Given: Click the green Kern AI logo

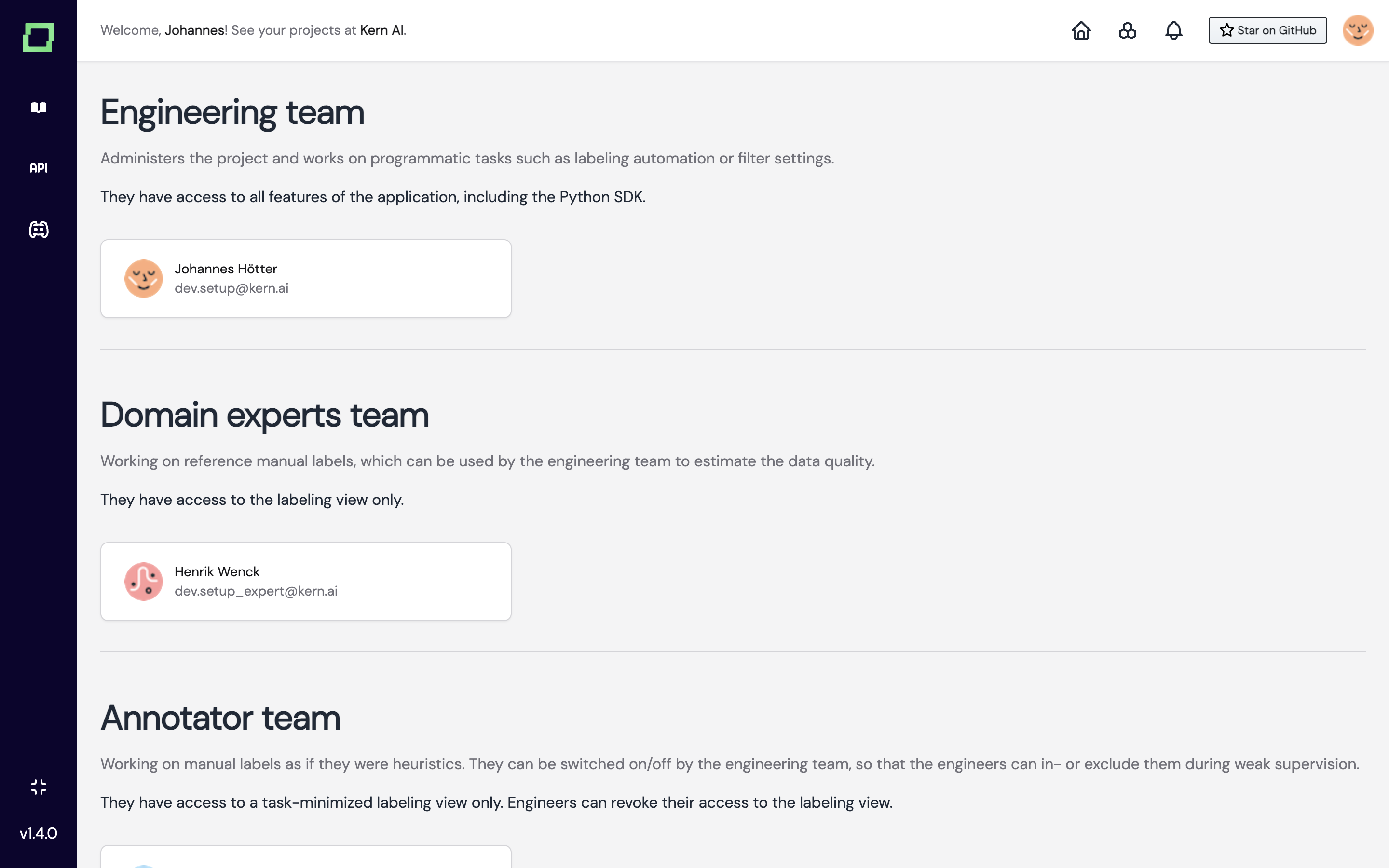Looking at the screenshot, I should [39, 37].
